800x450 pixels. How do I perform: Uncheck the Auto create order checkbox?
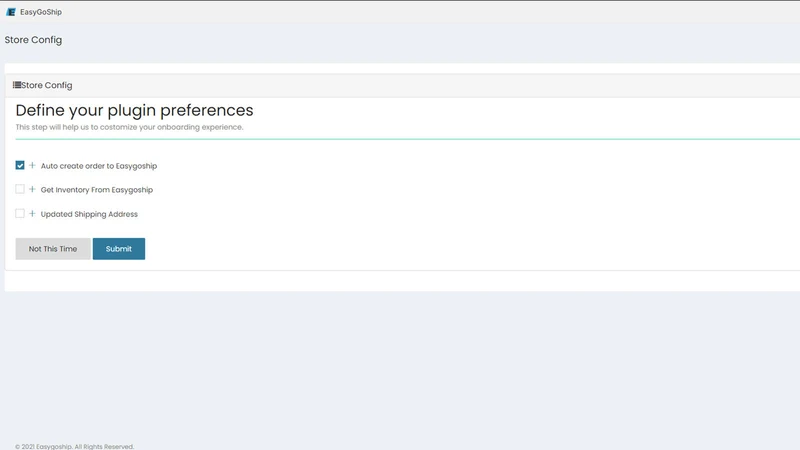[x=20, y=165]
